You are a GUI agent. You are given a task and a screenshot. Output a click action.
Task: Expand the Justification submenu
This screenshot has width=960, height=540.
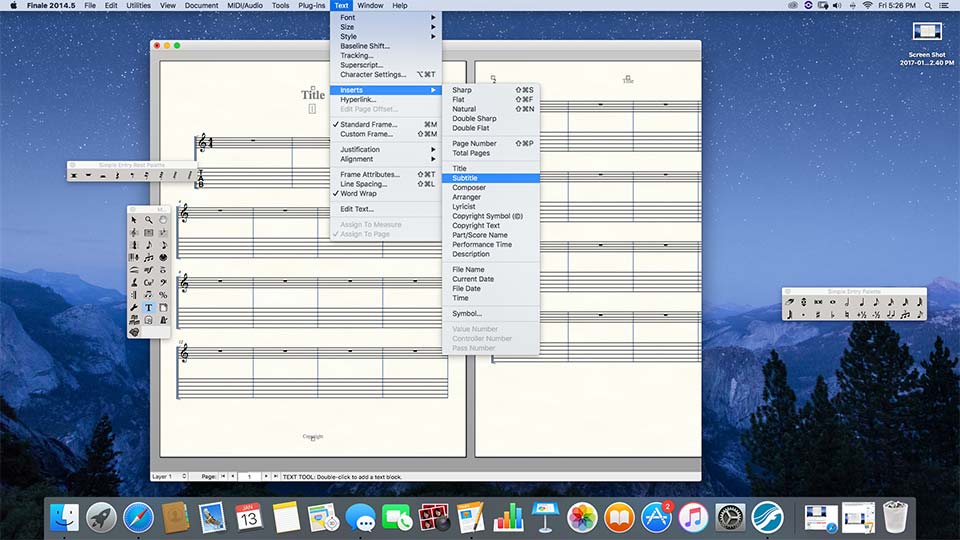click(x=386, y=149)
